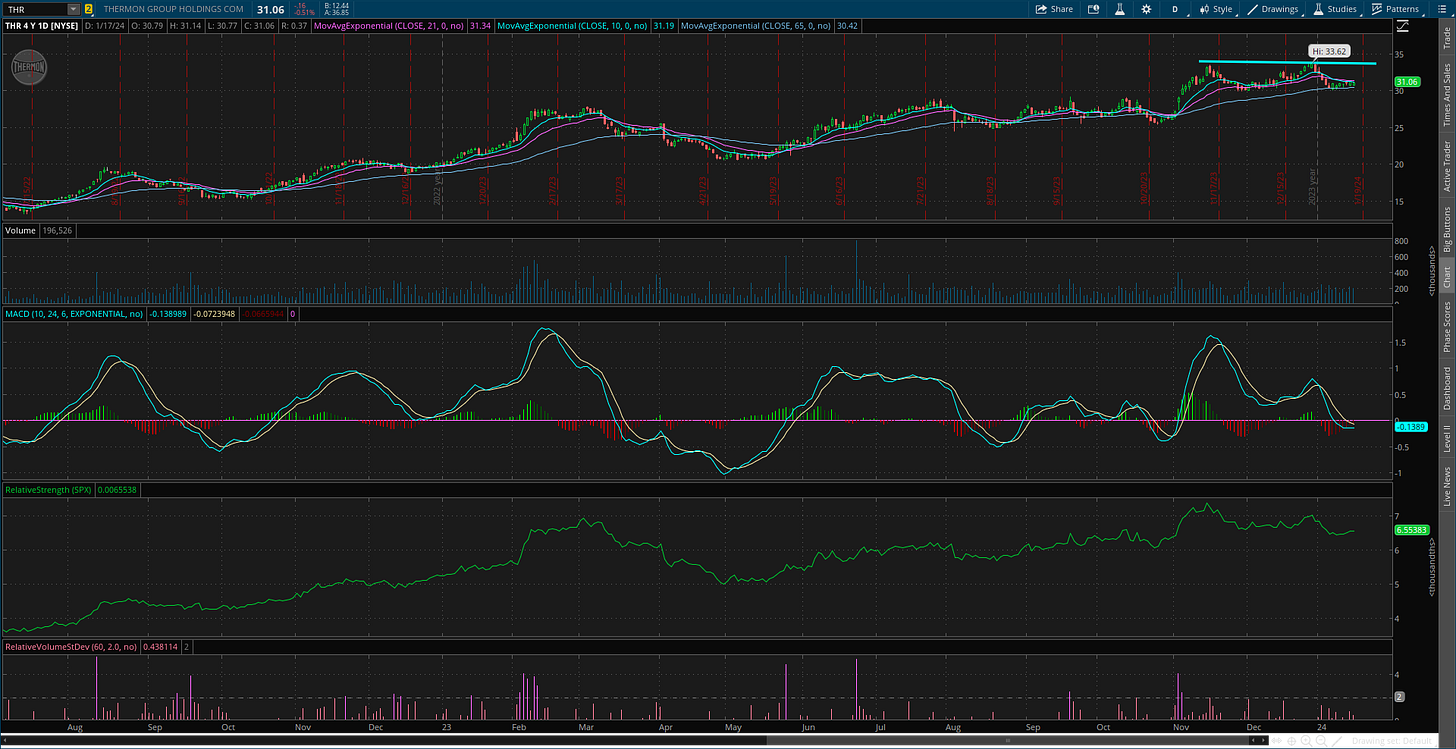Open chart settings gear icon
Image resolution: width=1456 pixels, height=749 pixels.
(x=1146, y=9)
